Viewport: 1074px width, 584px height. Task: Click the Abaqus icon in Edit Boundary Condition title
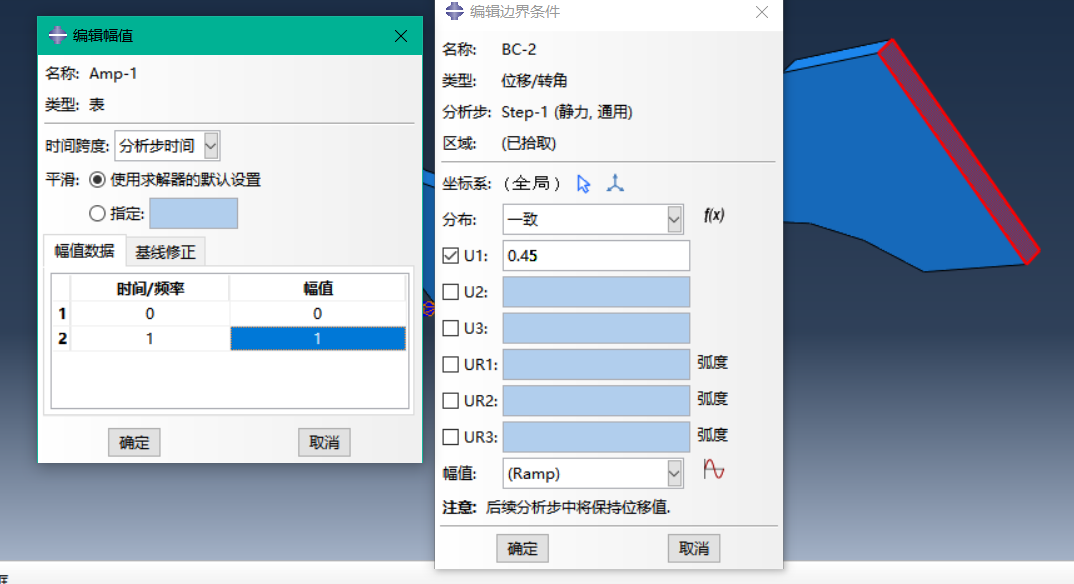454,11
